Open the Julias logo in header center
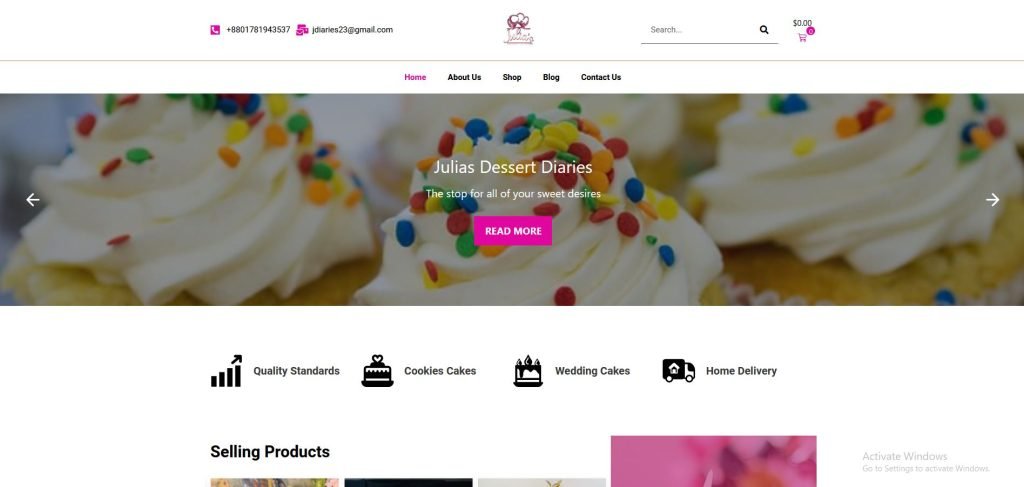 pos(519,29)
